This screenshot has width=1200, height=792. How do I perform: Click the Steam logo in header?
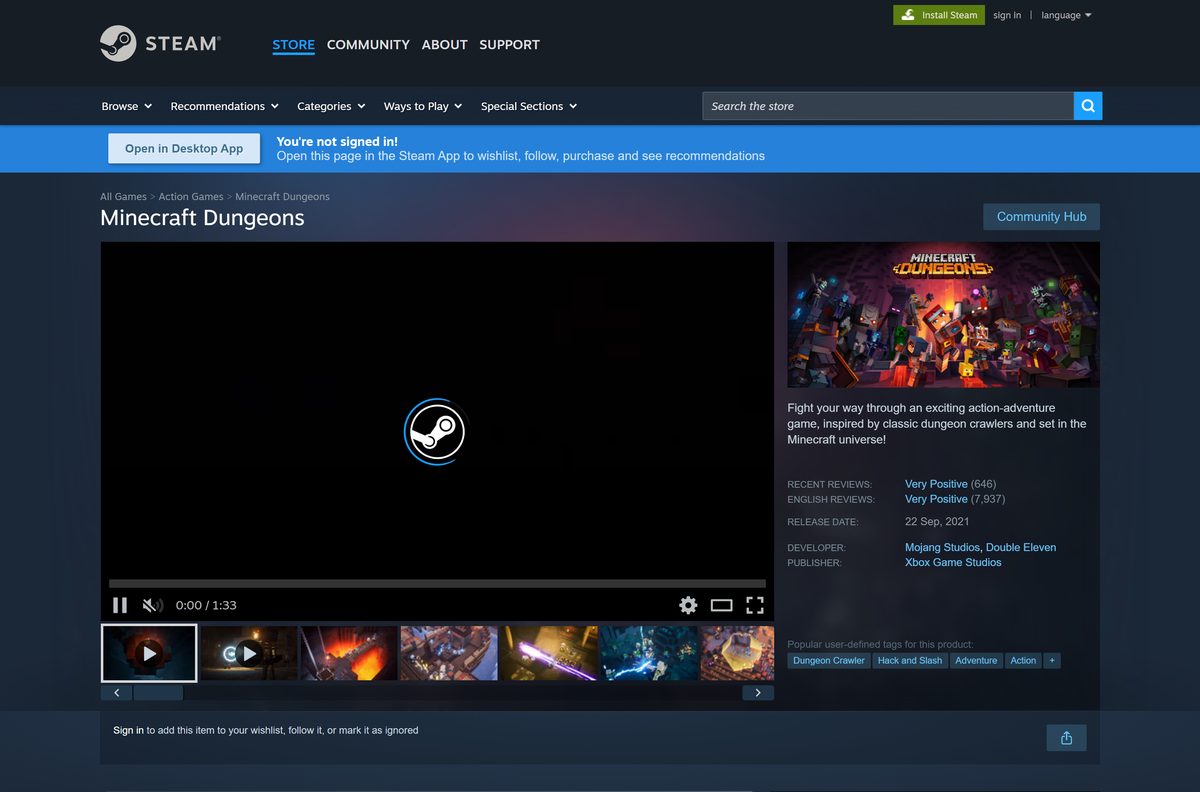pos(160,44)
